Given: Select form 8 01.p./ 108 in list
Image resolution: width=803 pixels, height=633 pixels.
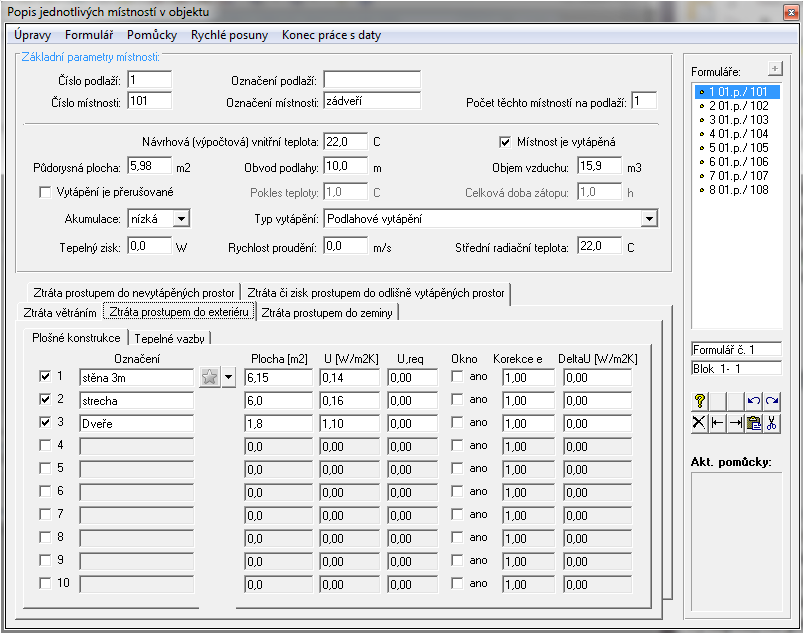Looking at the screenshot, I should tap(738, 190).
